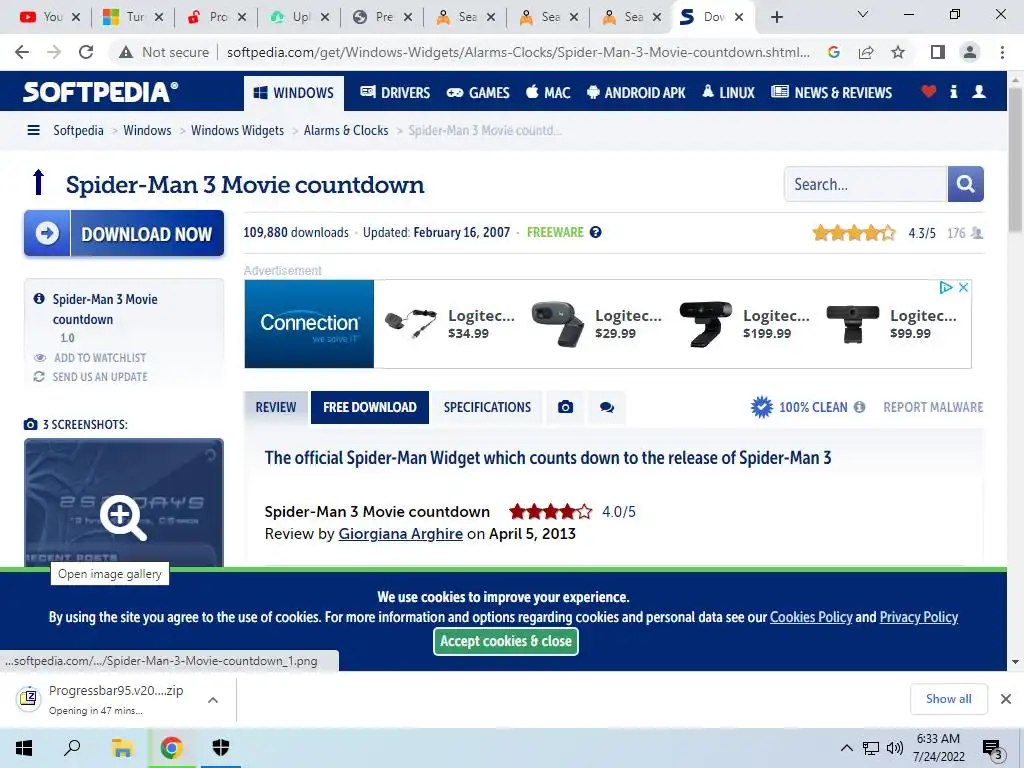Viewport: 1024px width, 768px height.
Task: Open the Cookies Policy link
Action: pos(811,617)
